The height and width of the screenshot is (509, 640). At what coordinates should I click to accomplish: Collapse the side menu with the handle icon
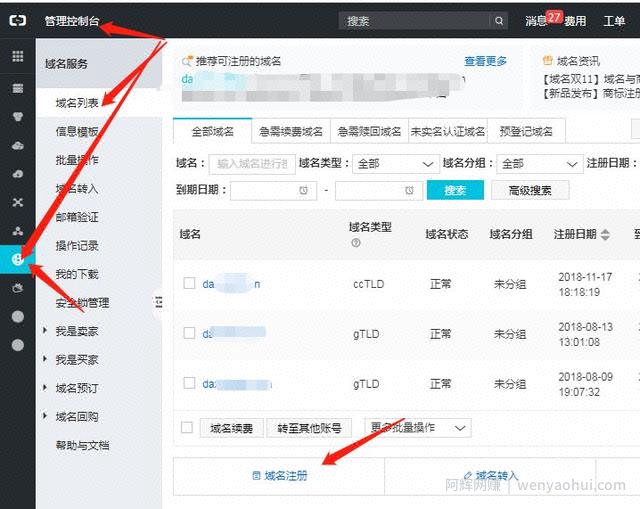[158, 302]
